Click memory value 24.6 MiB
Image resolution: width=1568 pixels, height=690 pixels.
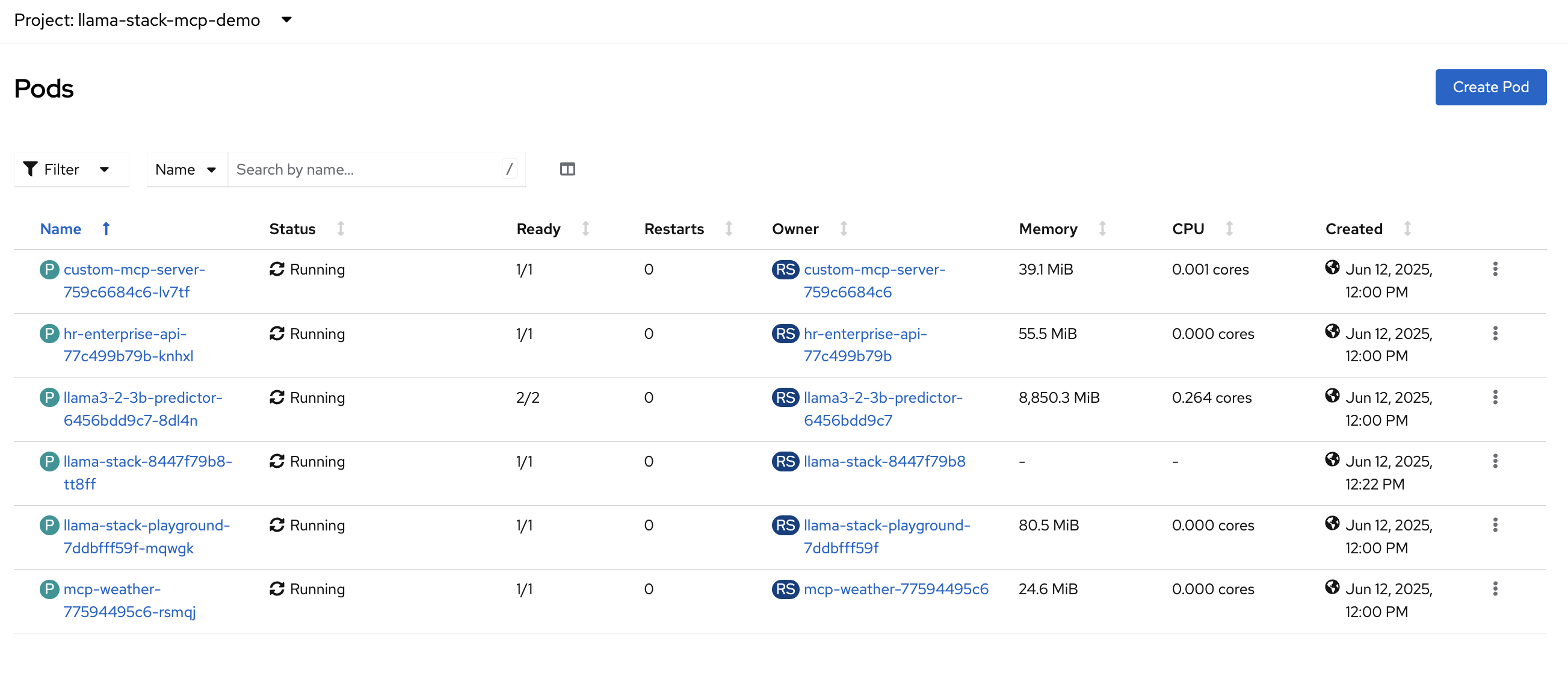1048,589
